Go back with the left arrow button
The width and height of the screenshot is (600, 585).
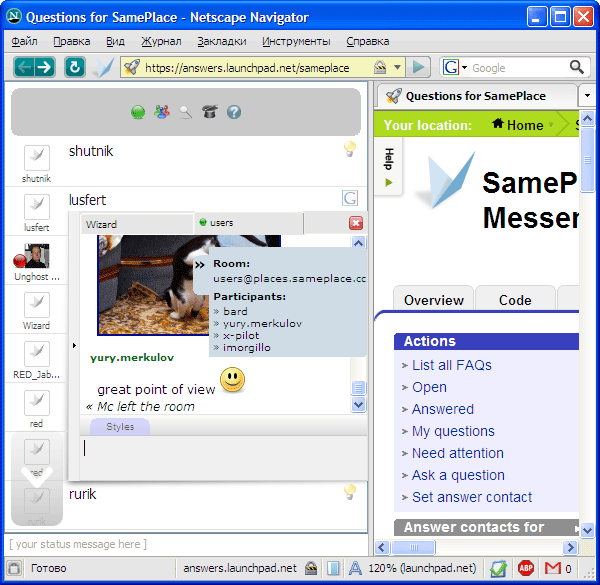click(24, 67)
